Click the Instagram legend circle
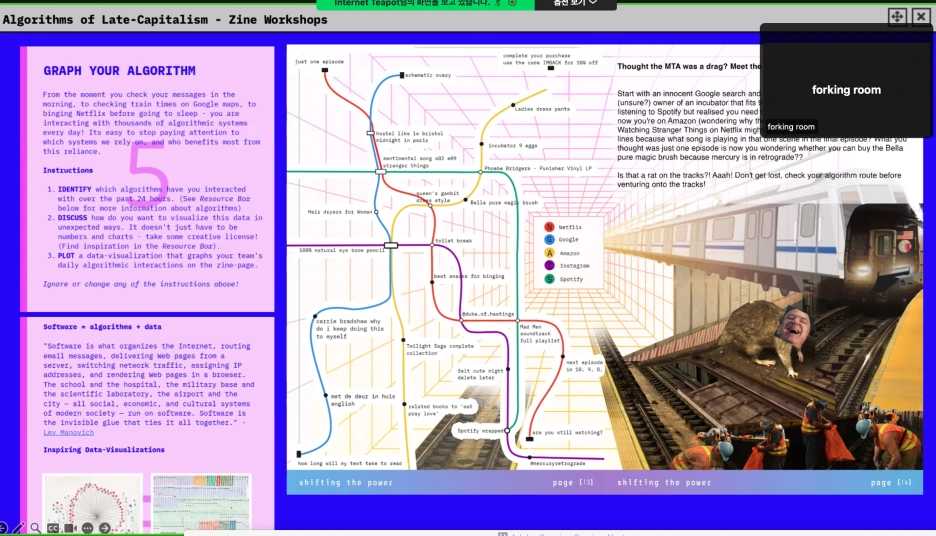Image resolution: width=936 pixels, height=536 pixels. 549,266
